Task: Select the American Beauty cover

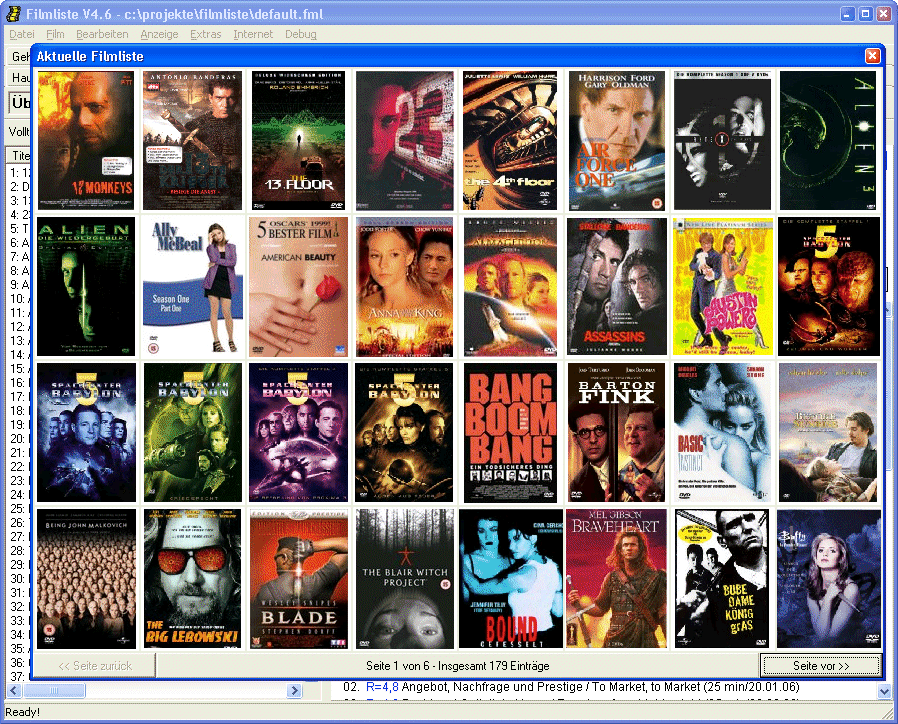Action: [x=298, y=286]
